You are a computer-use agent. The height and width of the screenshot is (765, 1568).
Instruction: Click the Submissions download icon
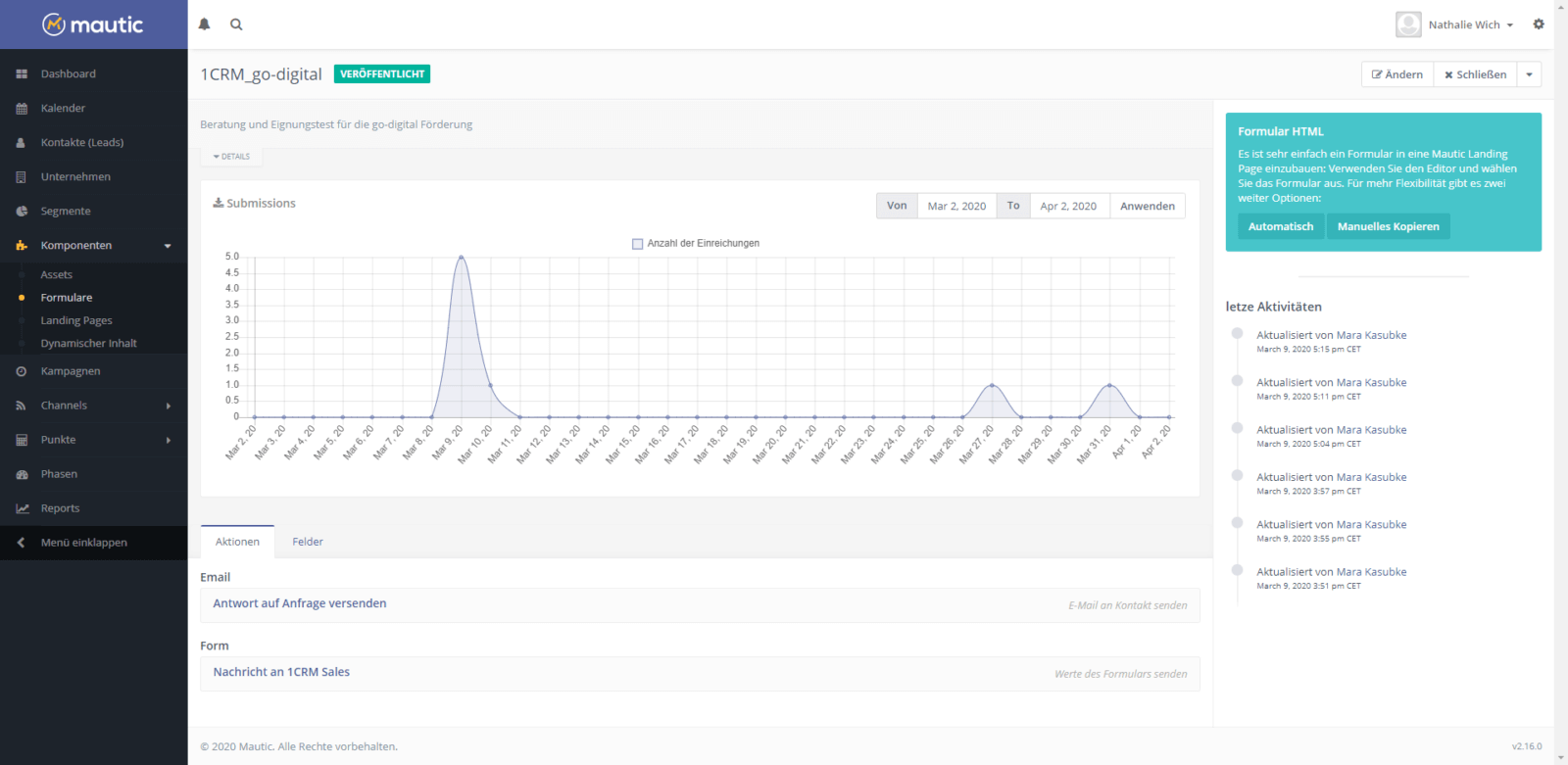(219, 203)
